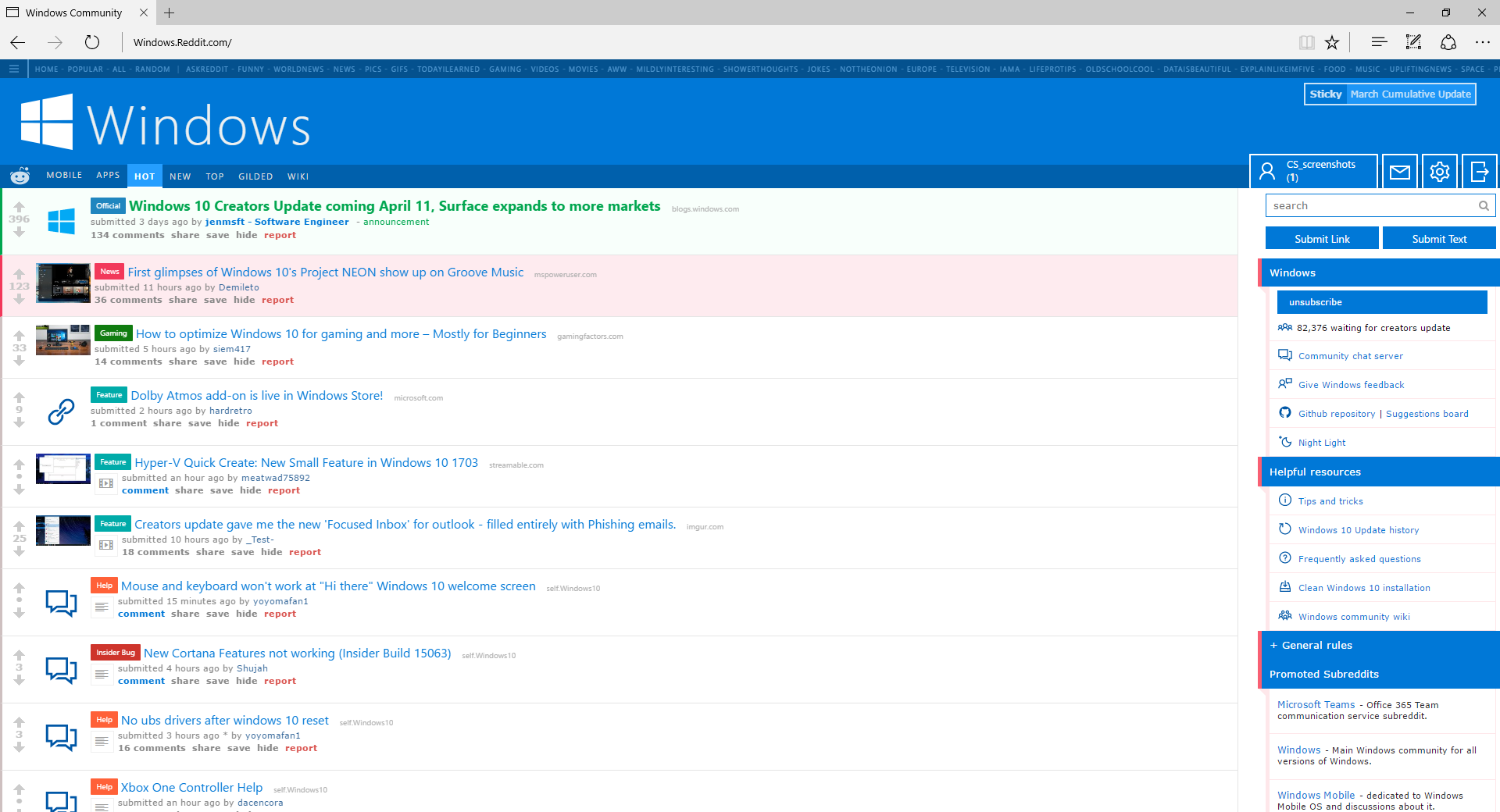Downvote the Project NEON post
Viewport: 1500px width, 812px height.
click(x=18, y=300)
